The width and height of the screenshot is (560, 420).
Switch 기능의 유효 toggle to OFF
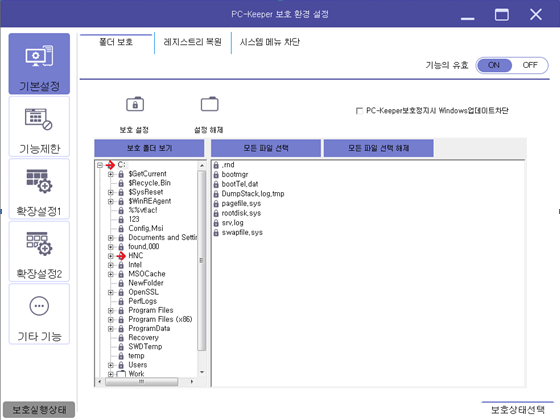point(530,65)
